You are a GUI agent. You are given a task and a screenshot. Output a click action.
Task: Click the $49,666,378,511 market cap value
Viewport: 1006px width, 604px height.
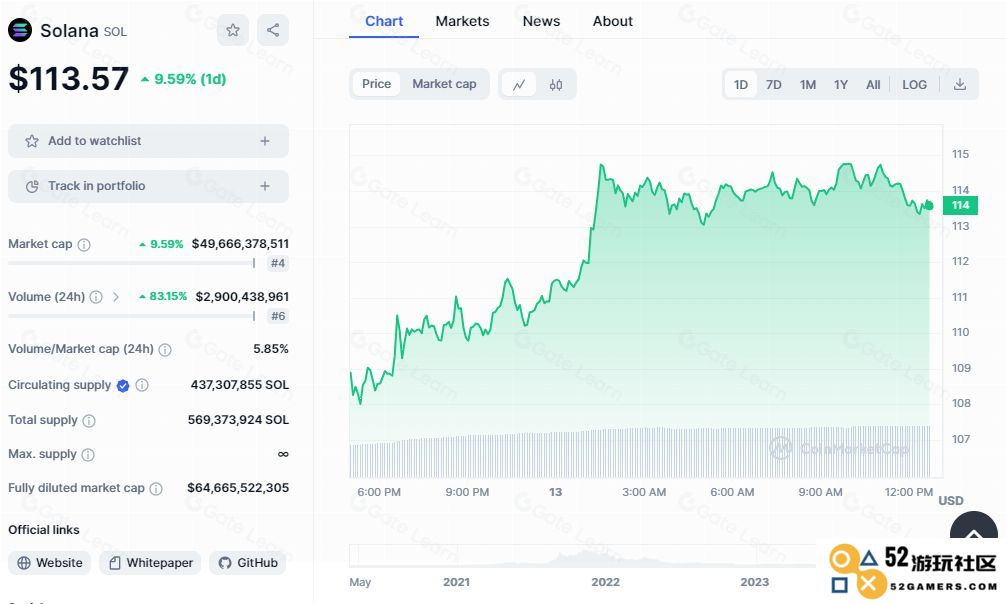(240, 244)
